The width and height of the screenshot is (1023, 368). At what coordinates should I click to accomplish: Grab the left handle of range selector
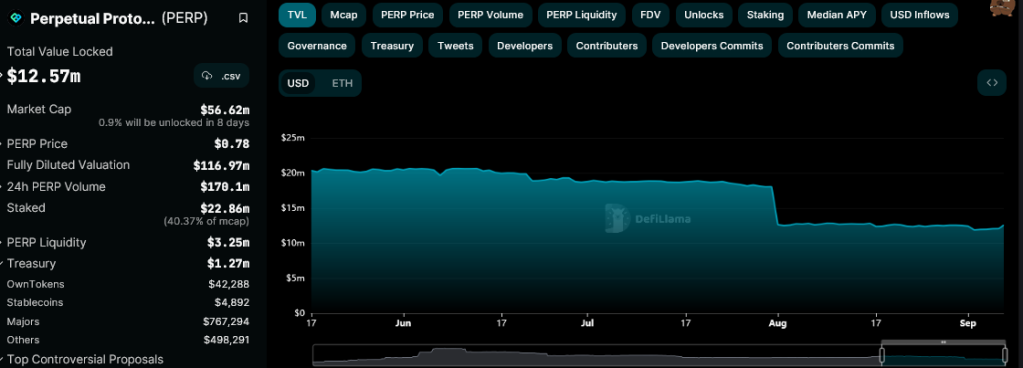point(881,355)
